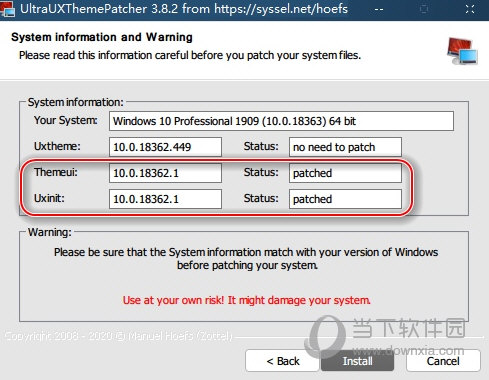Click the 'System information:' group label

(75, 102)
